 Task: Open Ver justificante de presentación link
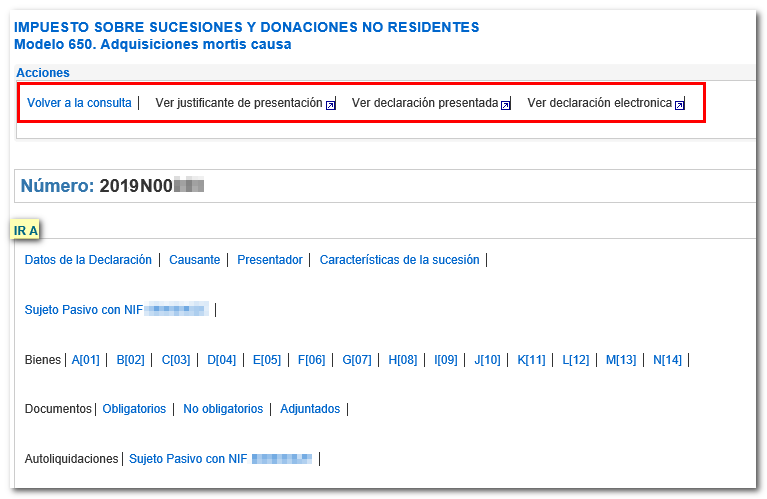[x=238, y=103]
